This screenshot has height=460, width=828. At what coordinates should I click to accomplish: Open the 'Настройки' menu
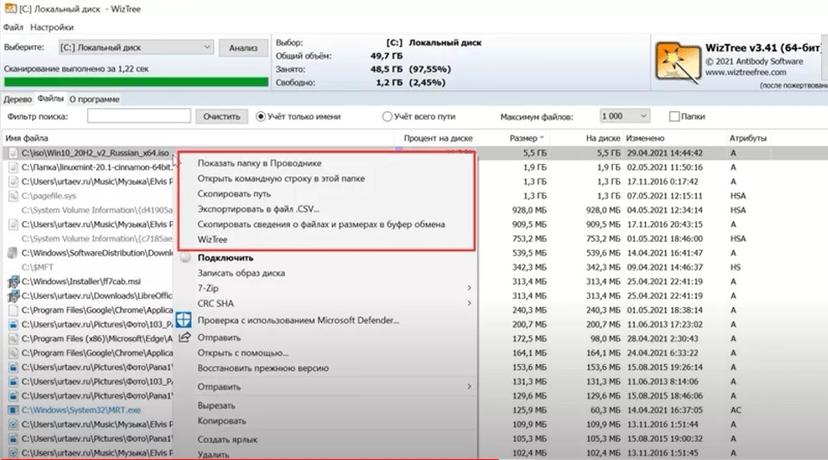coord(52,27)
